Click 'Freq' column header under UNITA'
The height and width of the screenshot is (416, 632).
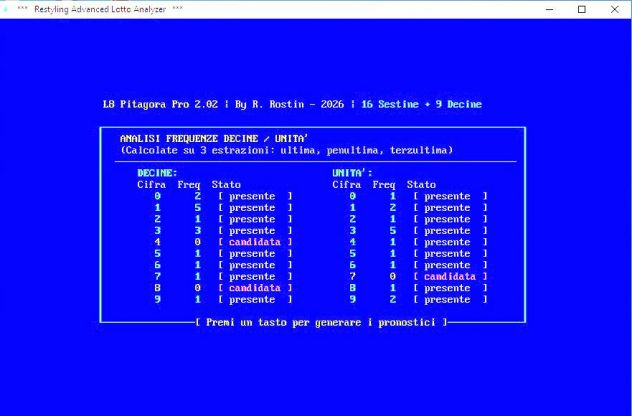pos(384,185)
